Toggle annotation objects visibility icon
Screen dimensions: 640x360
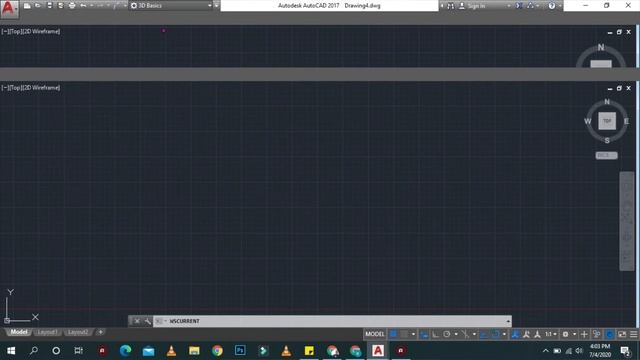515,334
